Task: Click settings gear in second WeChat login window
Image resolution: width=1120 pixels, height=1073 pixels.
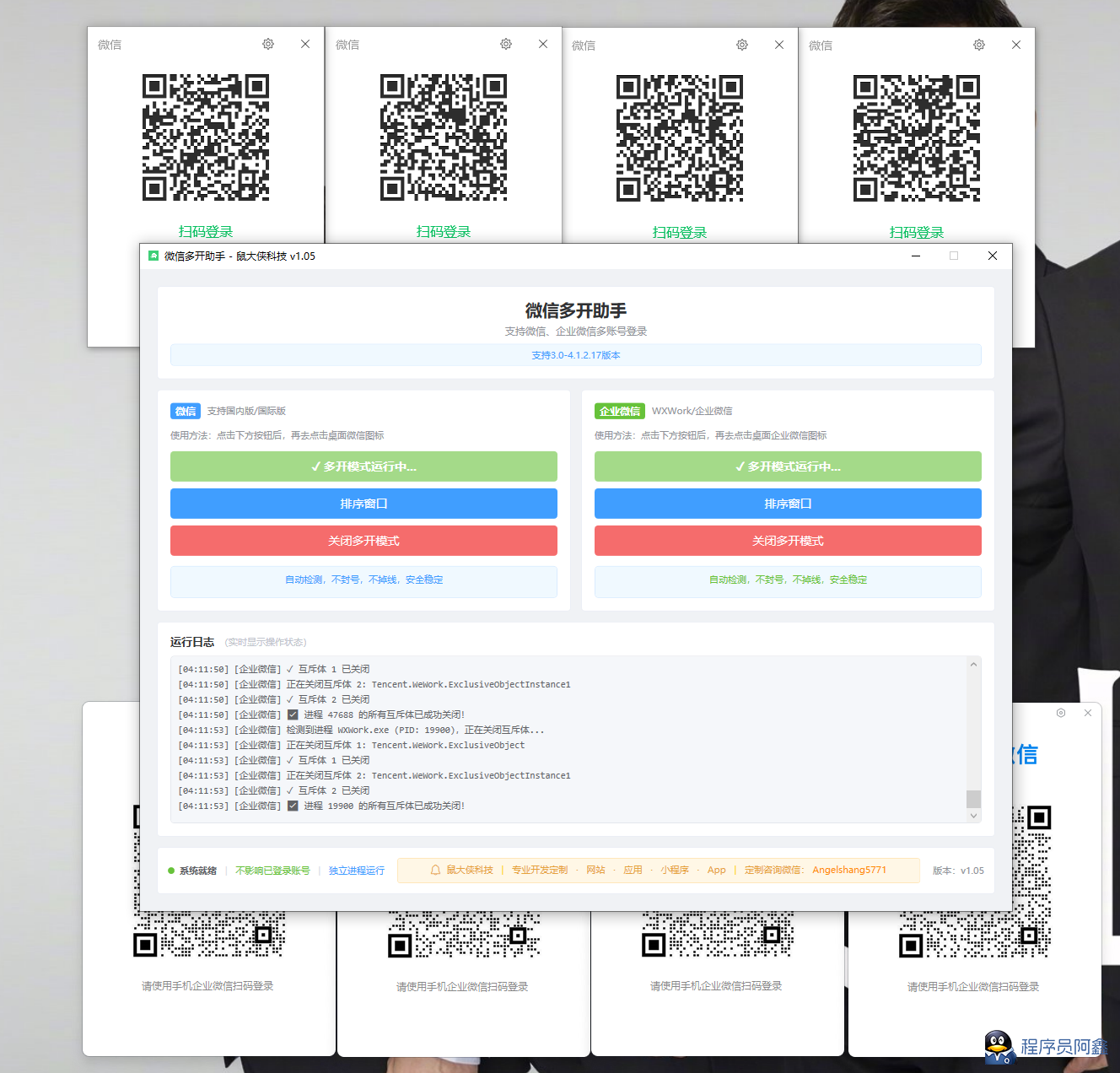Action: [x=506, y=44]
